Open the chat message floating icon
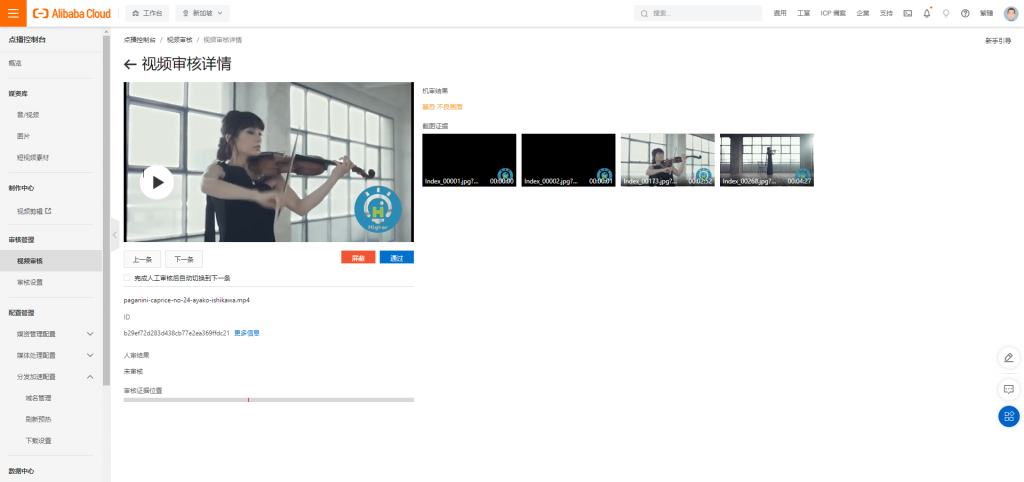The width and height of the screenshot is (1024, 482). [1008, 389]
